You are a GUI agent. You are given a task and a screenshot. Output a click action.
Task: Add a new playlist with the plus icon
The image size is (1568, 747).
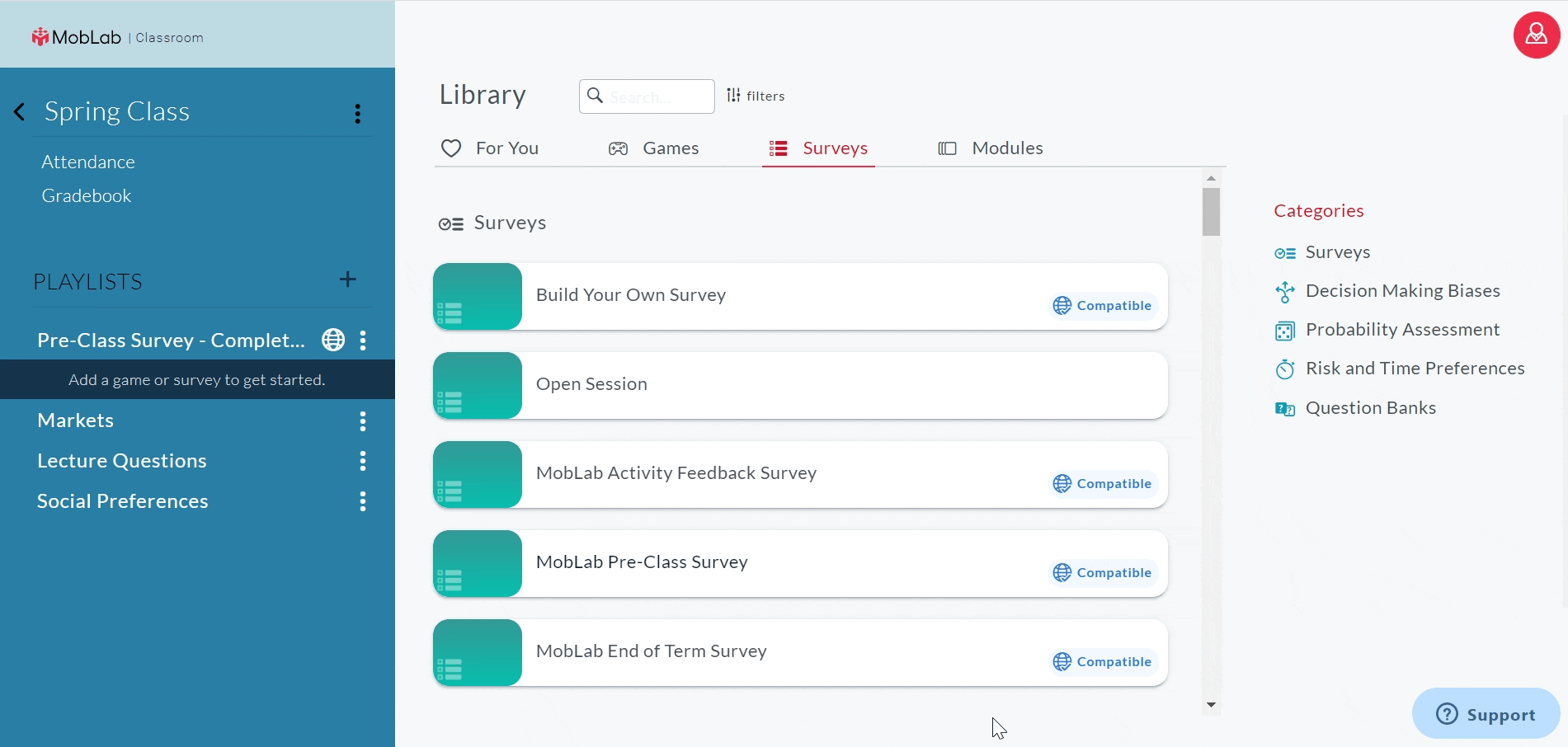[348, 280]
